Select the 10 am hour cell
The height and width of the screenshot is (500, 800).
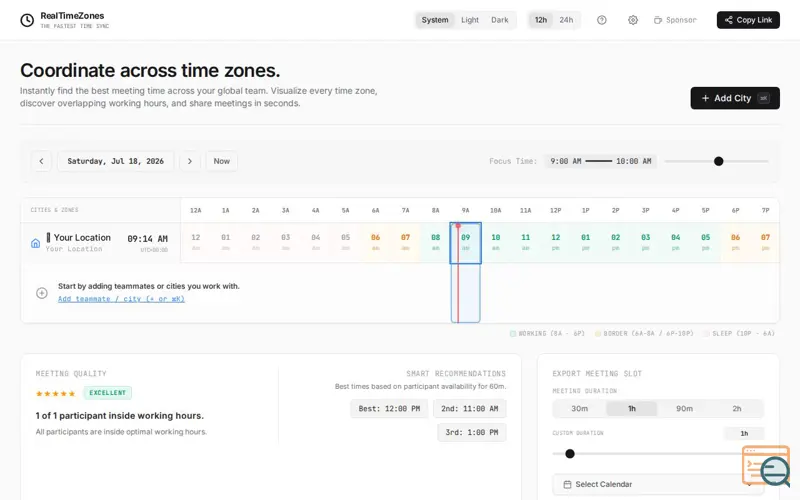[x=495, y=242]
